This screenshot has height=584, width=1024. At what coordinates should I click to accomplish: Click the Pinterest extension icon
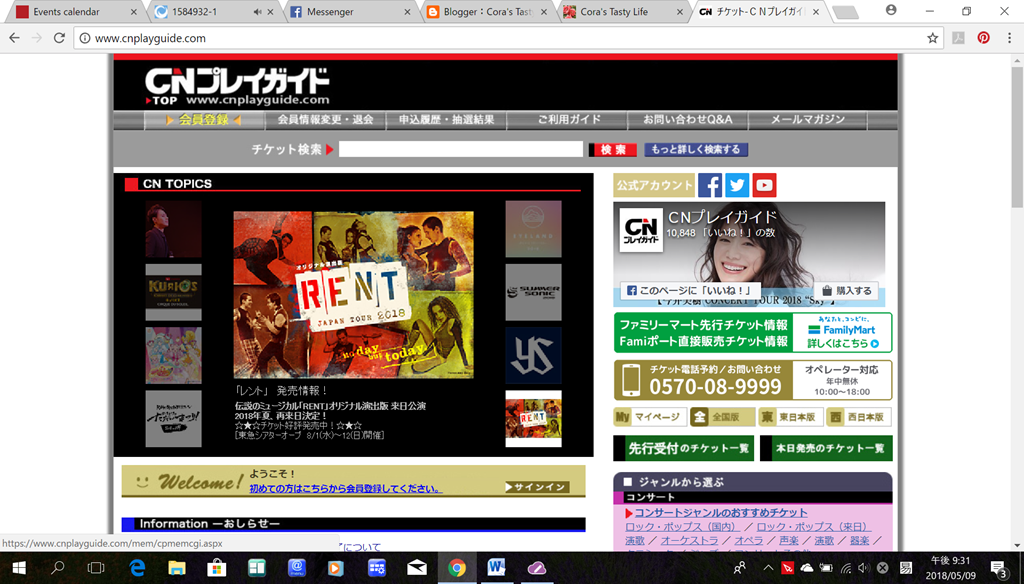pyautogui.click(x=984, y=38)
